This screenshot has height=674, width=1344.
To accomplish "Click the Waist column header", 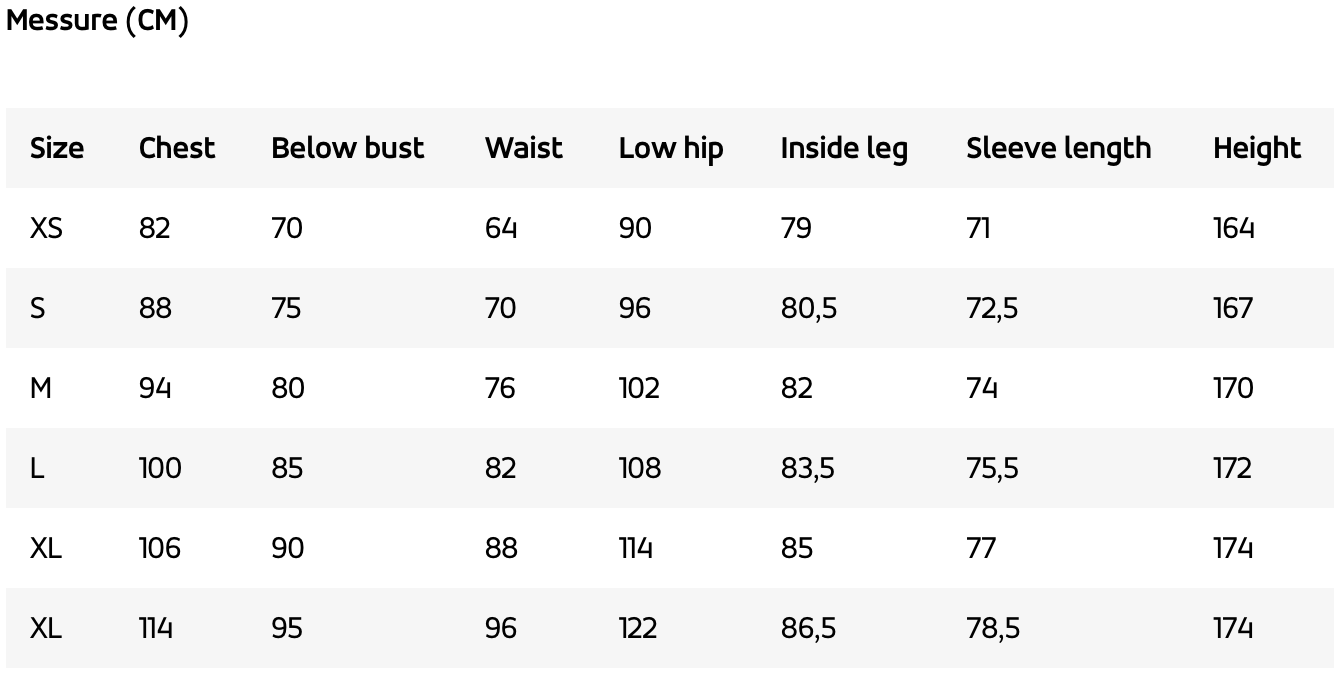I will 524,148.
